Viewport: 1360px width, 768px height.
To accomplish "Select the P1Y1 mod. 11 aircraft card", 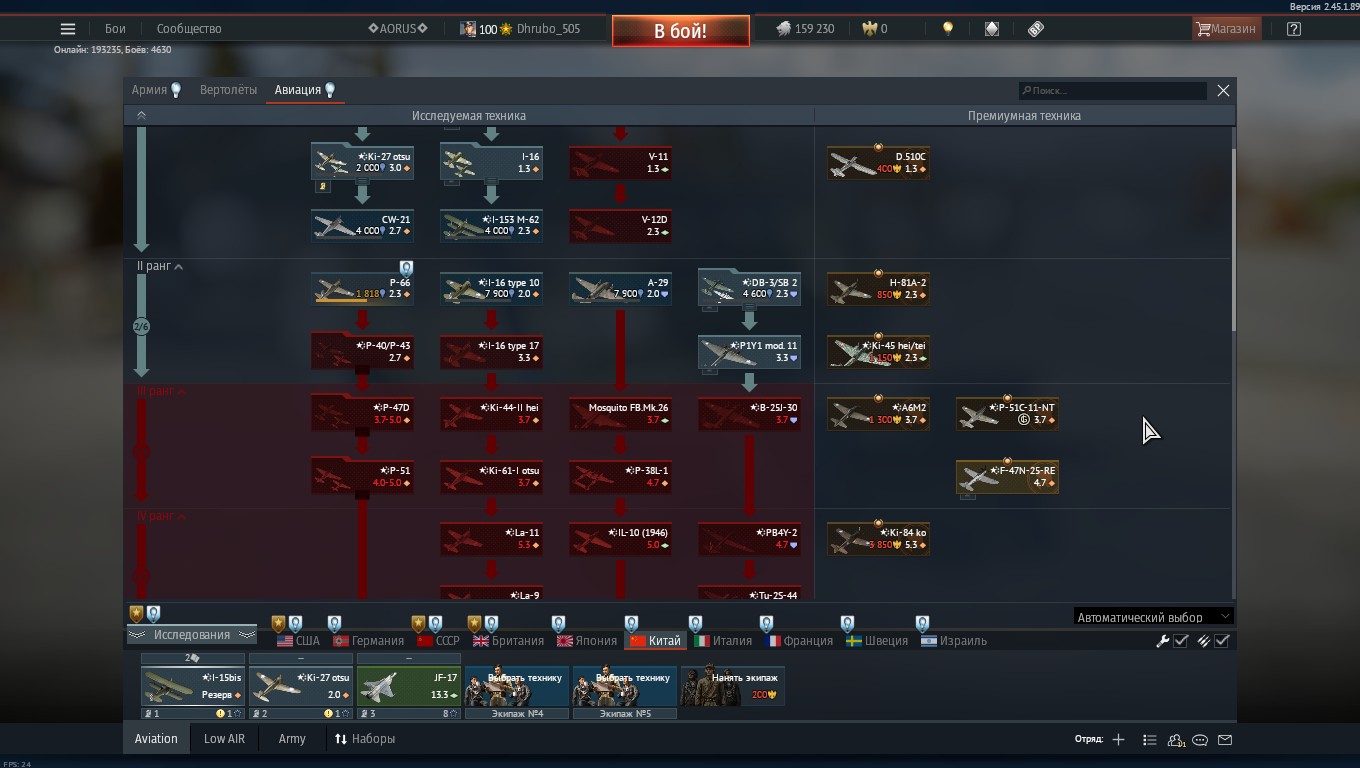I will coord(749,351).
